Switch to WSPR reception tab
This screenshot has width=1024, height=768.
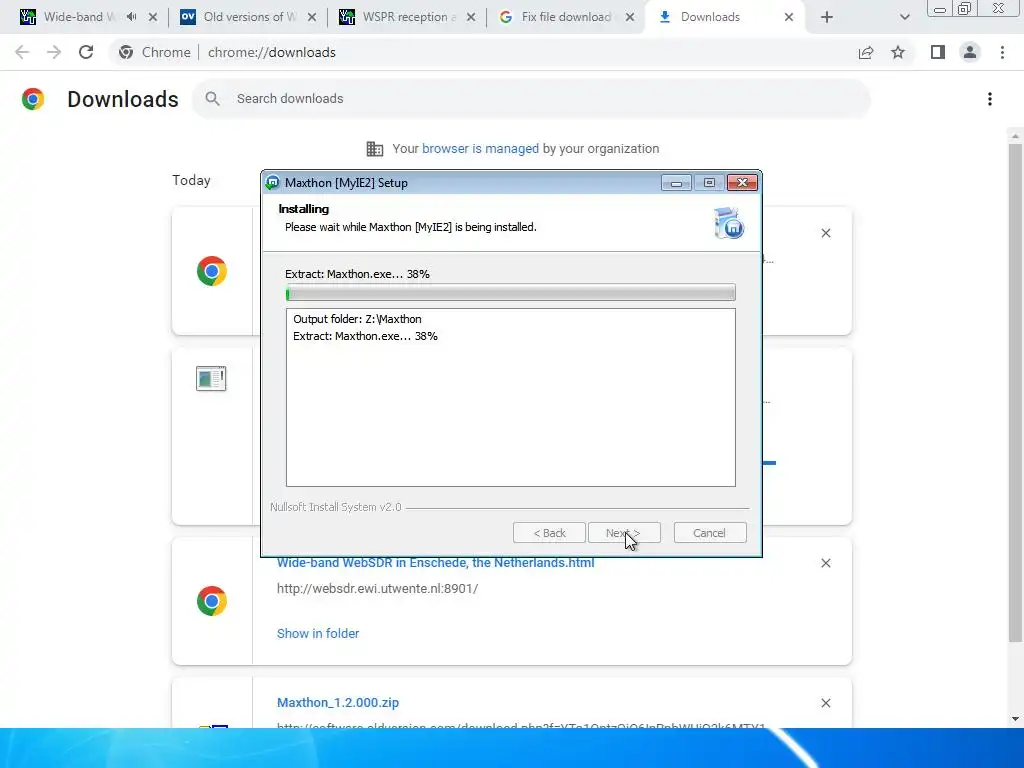pyautogui.click(x=408, y=17)
